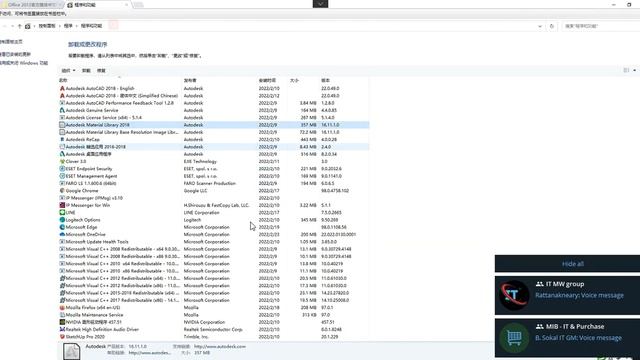This screenshot has height=360, width=640.
Task: Switch to the Office 2013 tab
Action: click(x=32, y=4)
